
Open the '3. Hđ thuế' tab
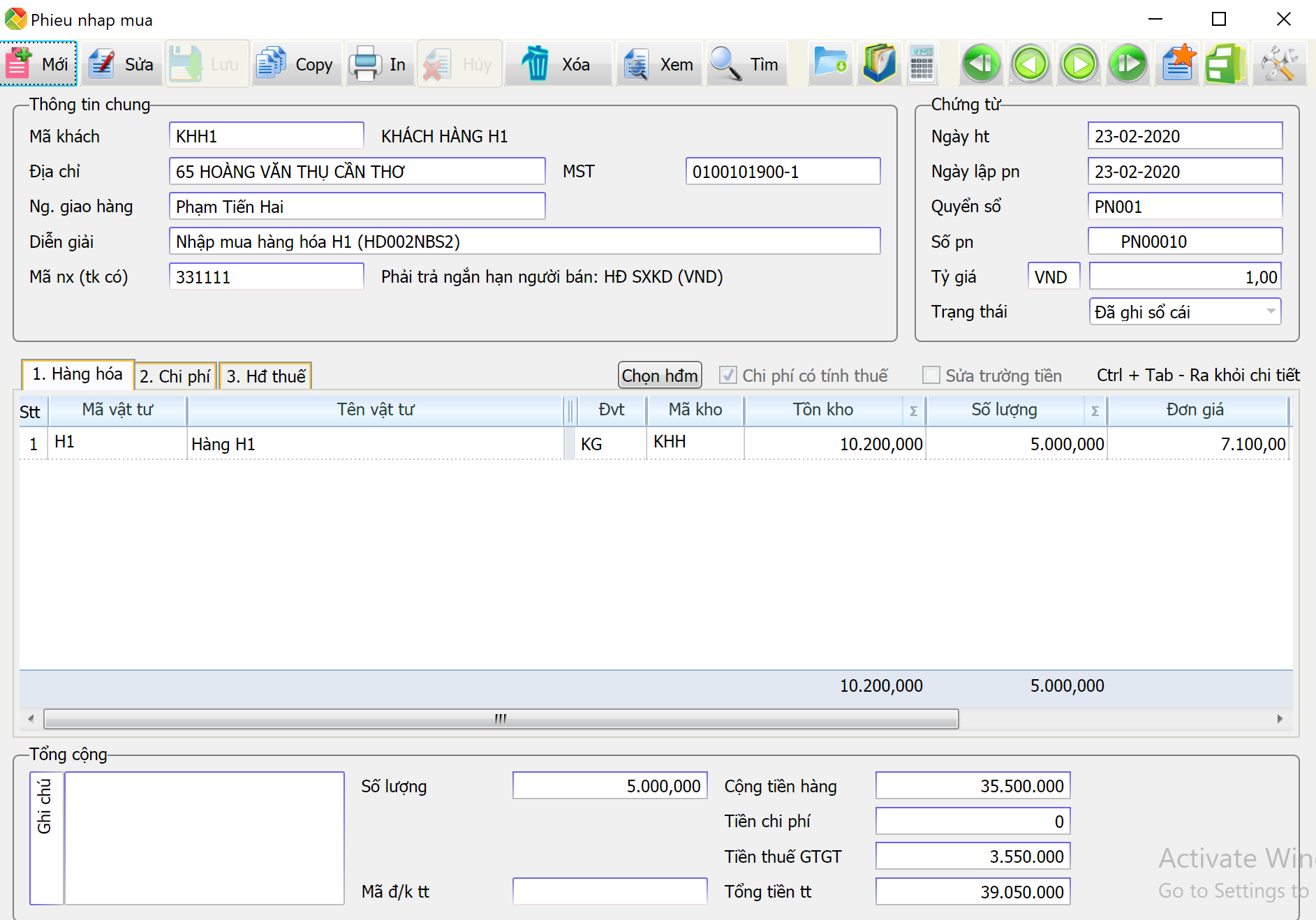265,376
